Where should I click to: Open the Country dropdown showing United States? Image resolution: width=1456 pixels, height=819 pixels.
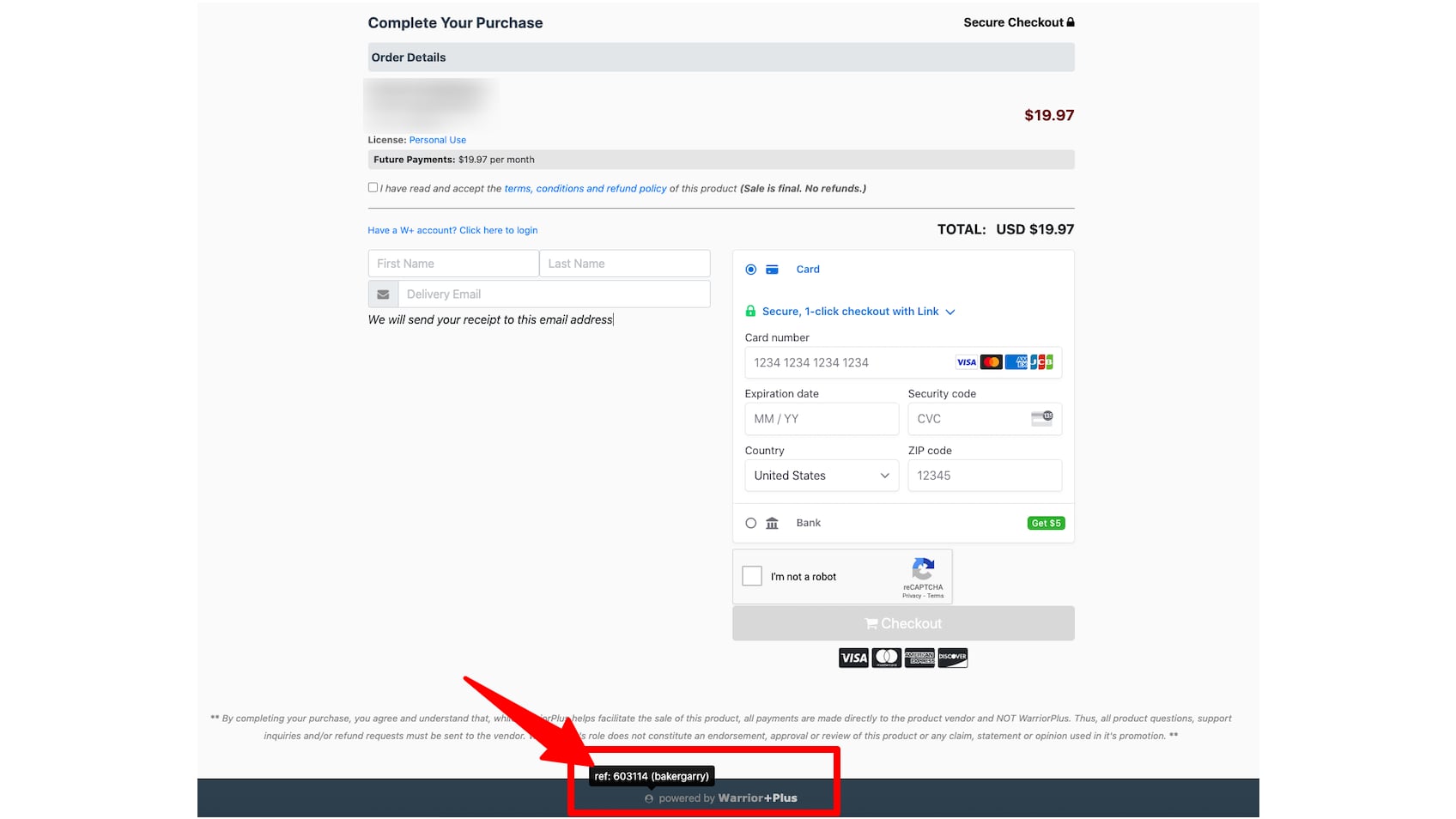point(821,476)
